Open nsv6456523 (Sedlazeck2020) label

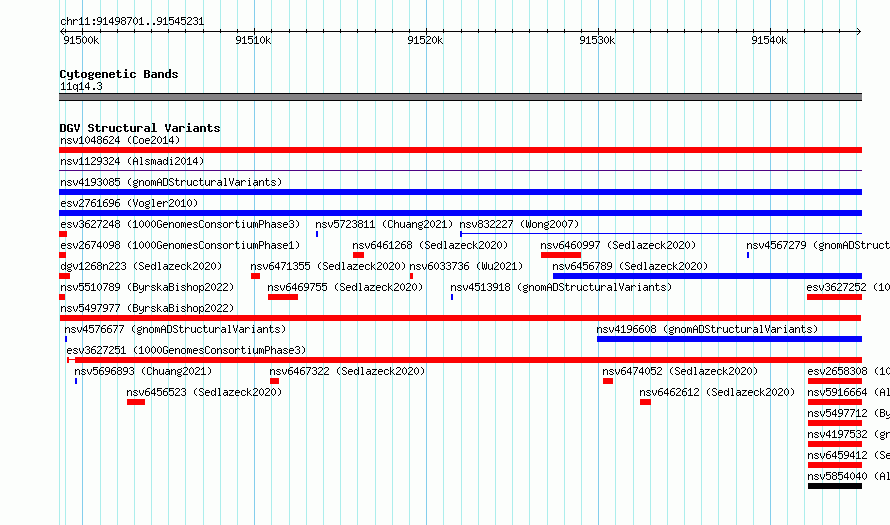pyautogui.click(x=204, y=392)
